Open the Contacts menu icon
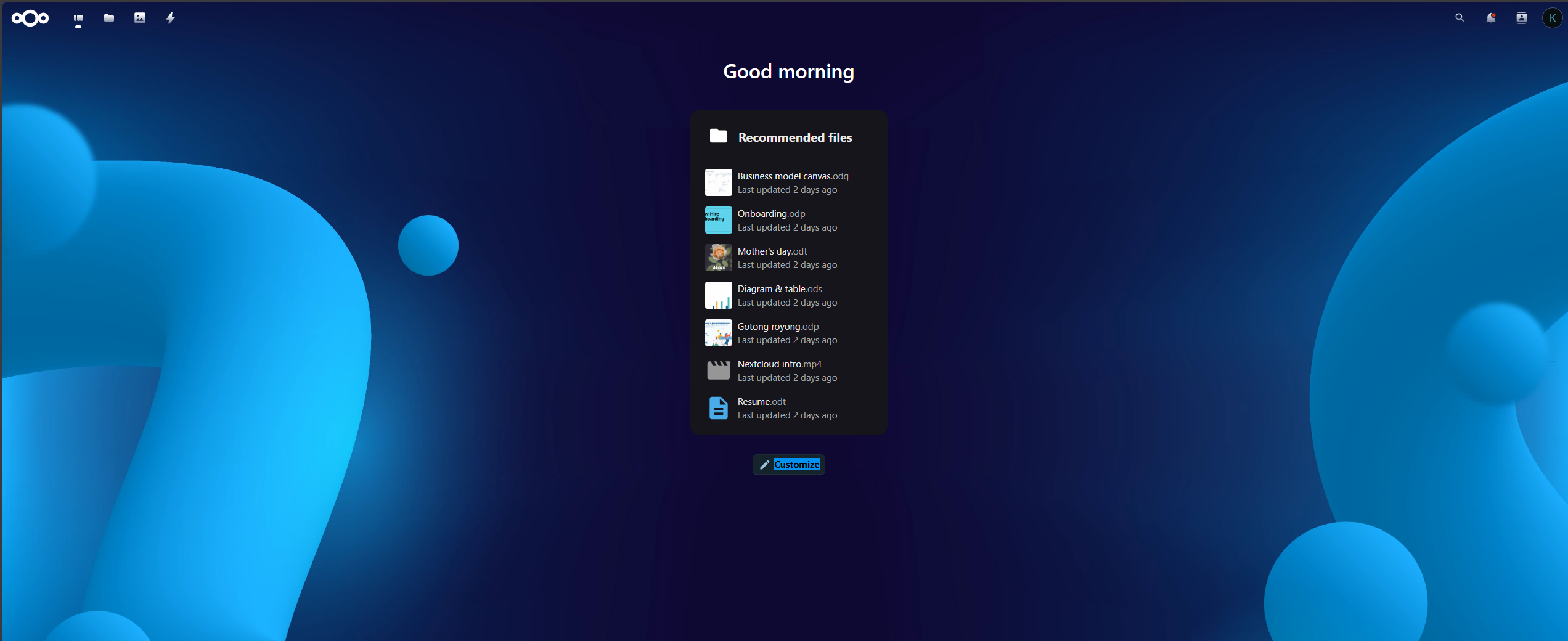 [1521, 18]
